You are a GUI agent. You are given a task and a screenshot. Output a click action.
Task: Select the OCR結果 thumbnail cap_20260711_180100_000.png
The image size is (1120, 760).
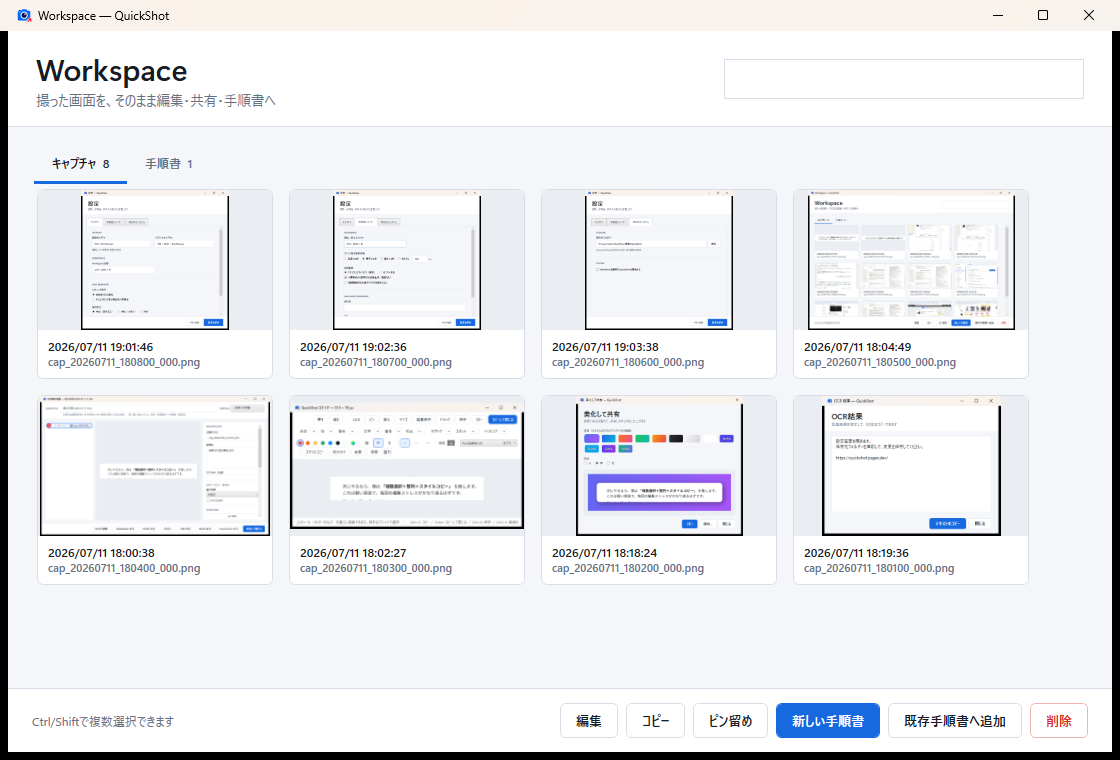click(x=911, y=466)
